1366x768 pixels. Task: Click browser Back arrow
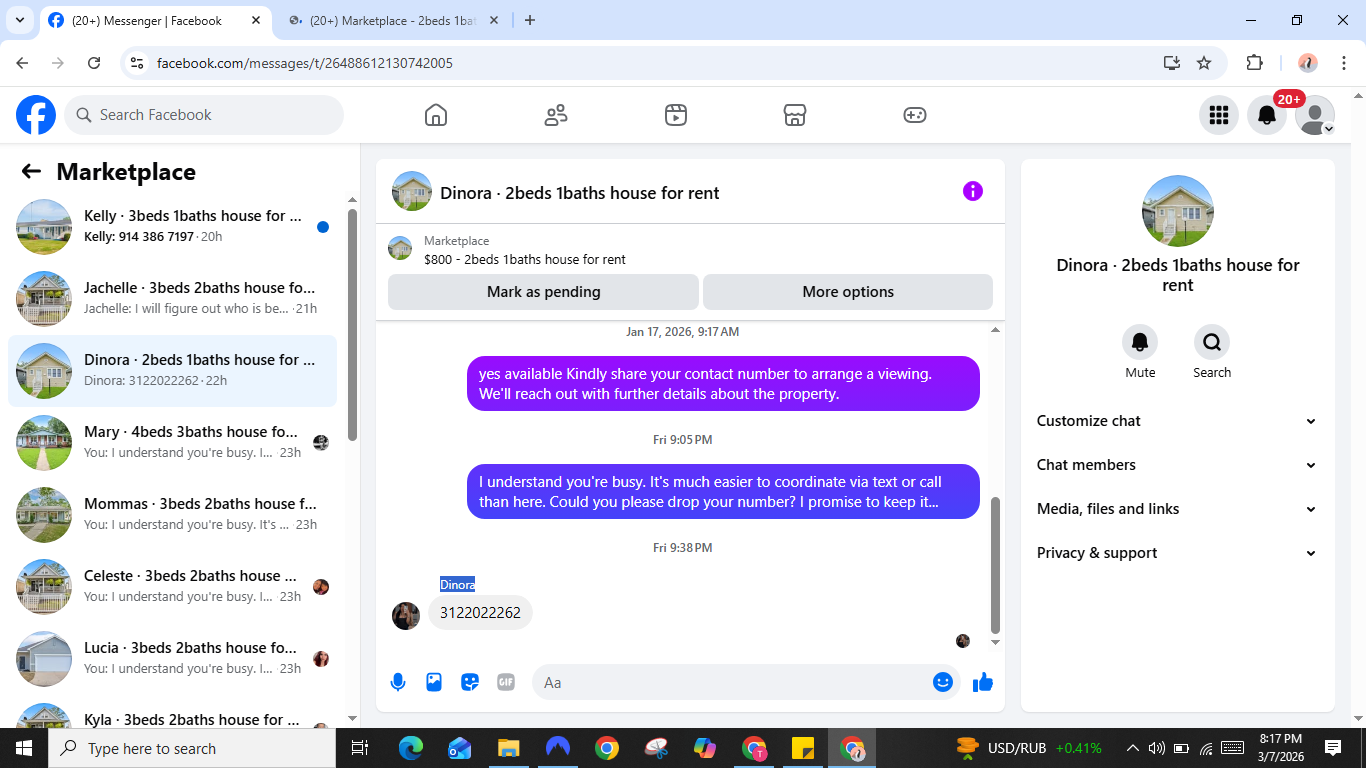coord(22,63)
